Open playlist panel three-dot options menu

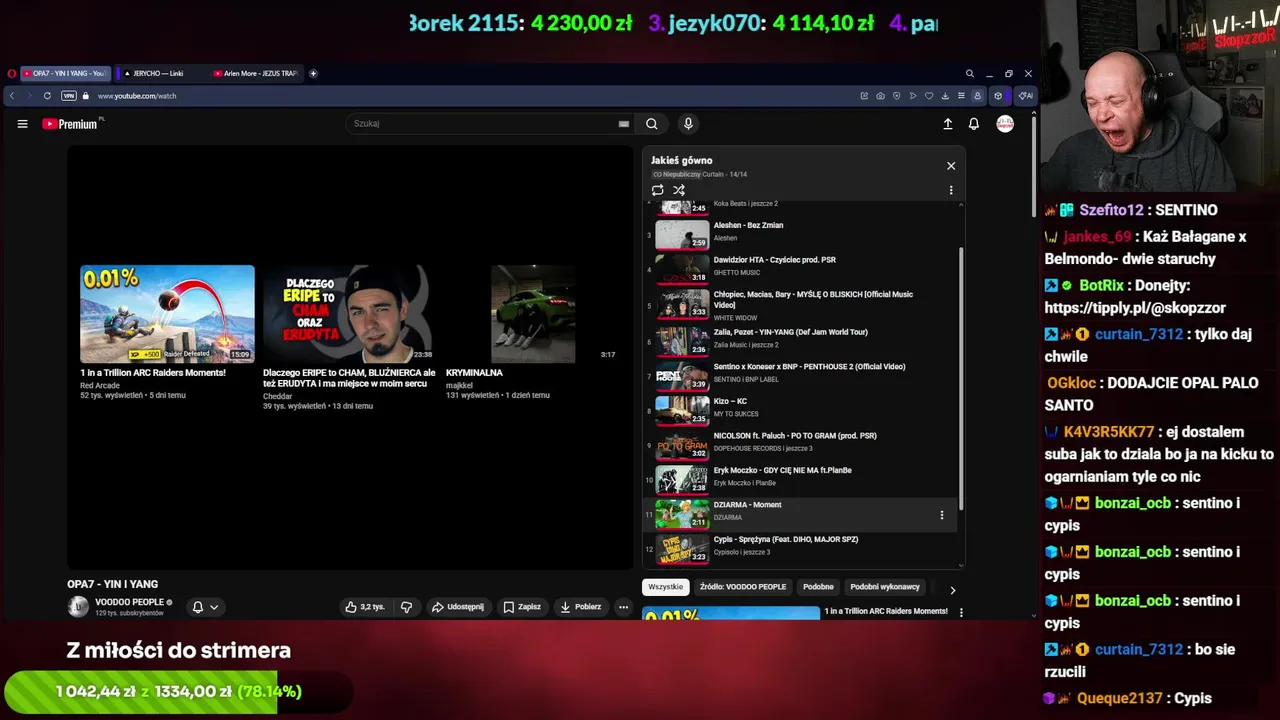coord(951,190)
